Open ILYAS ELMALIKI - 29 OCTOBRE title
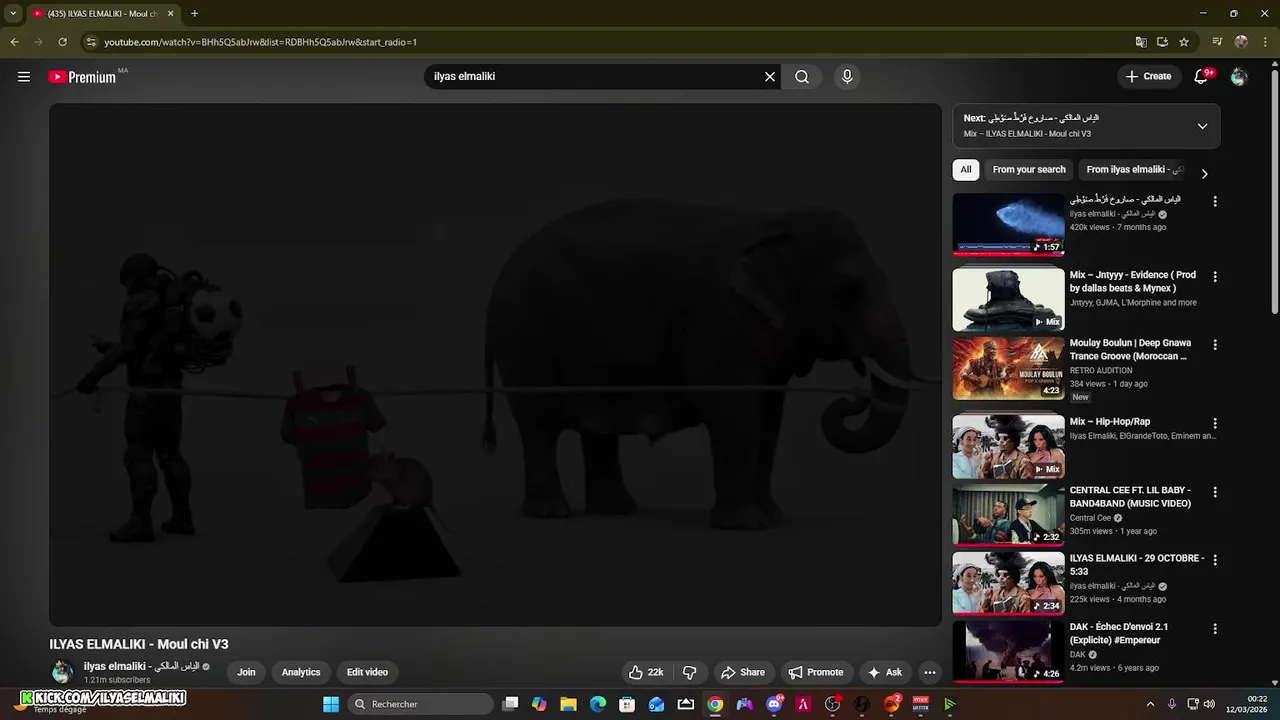 [x=1137, y=565]
